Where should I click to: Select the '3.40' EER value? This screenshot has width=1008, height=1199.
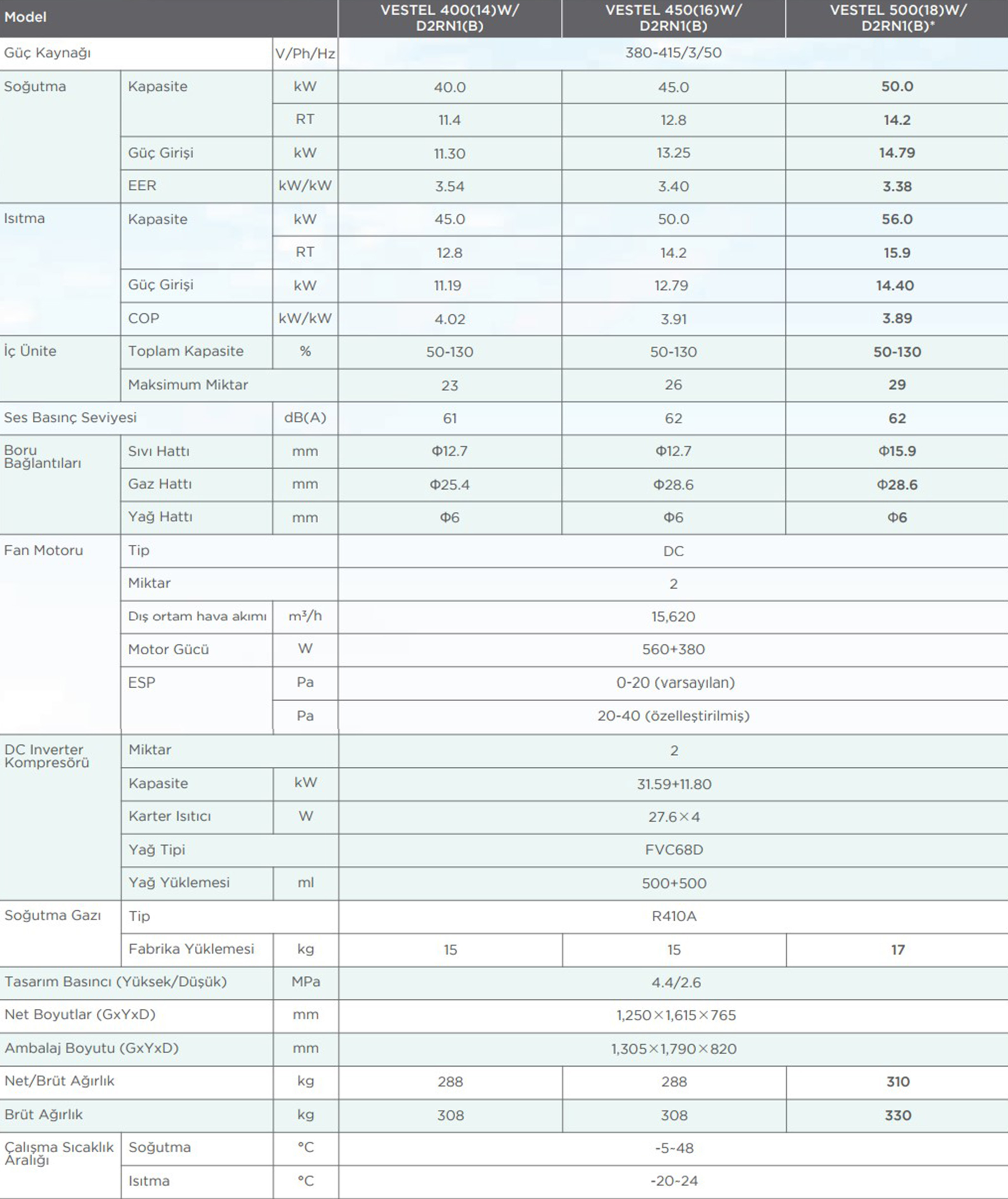point(673,186)
